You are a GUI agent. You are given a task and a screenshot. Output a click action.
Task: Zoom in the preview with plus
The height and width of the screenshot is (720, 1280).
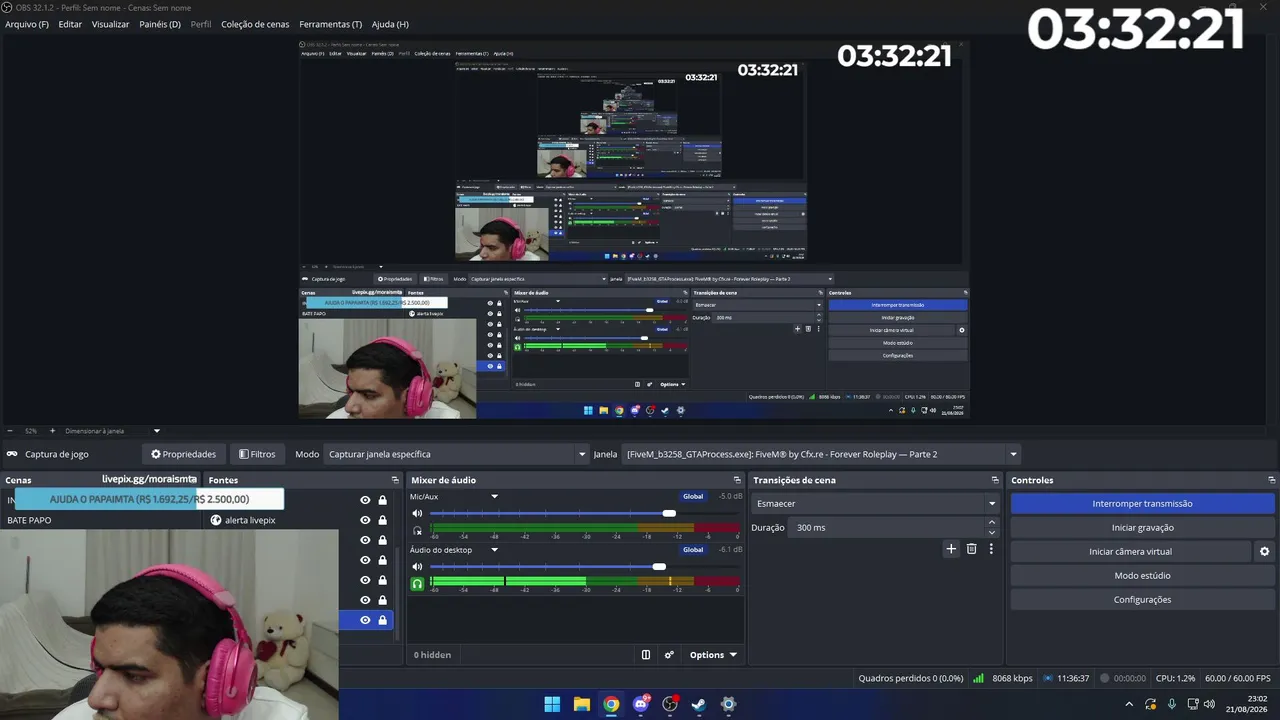(53, 431)
